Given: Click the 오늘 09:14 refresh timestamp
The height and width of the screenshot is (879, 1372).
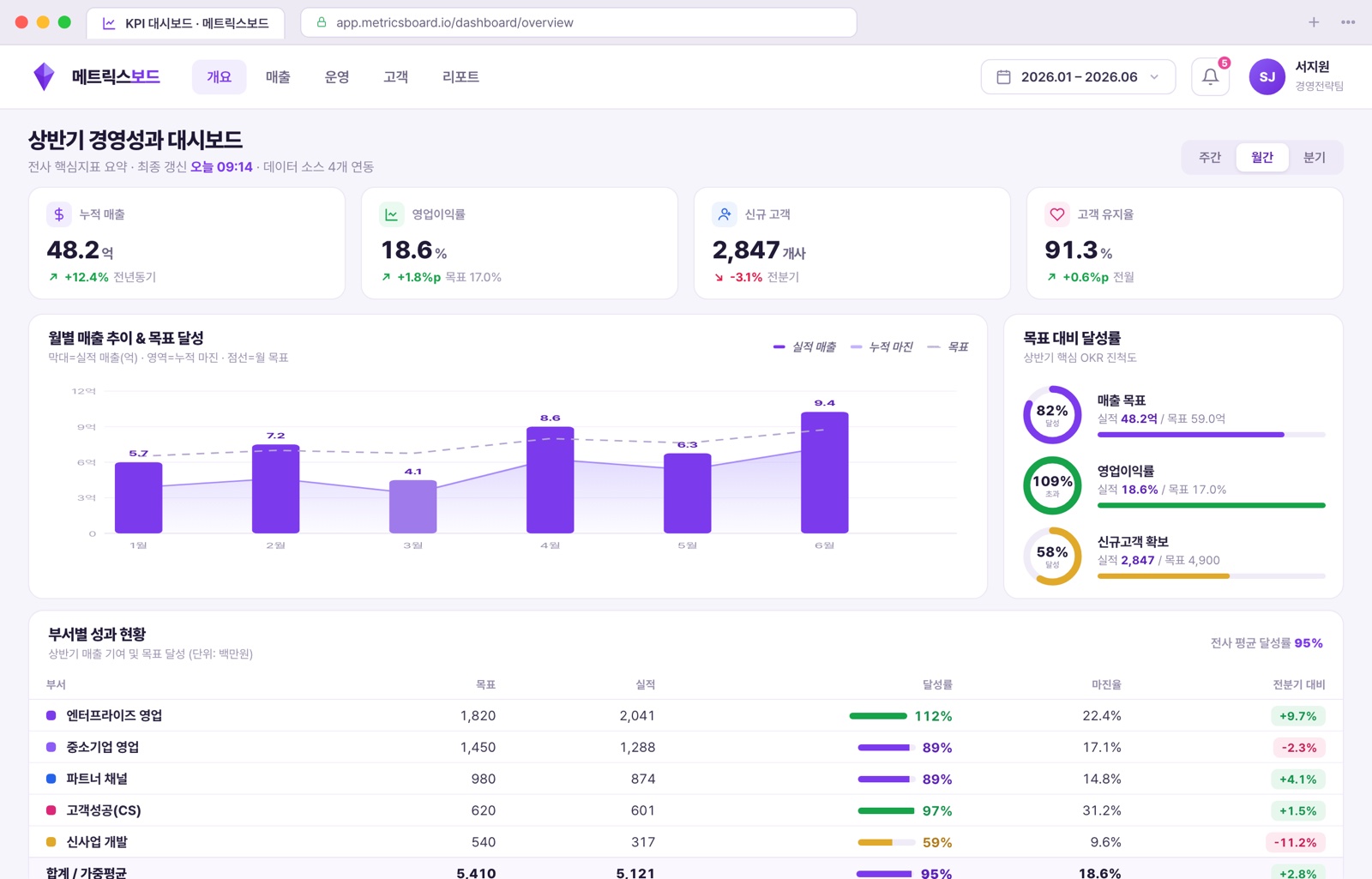Looking at the screenshot, I should (x=221, y=166).
